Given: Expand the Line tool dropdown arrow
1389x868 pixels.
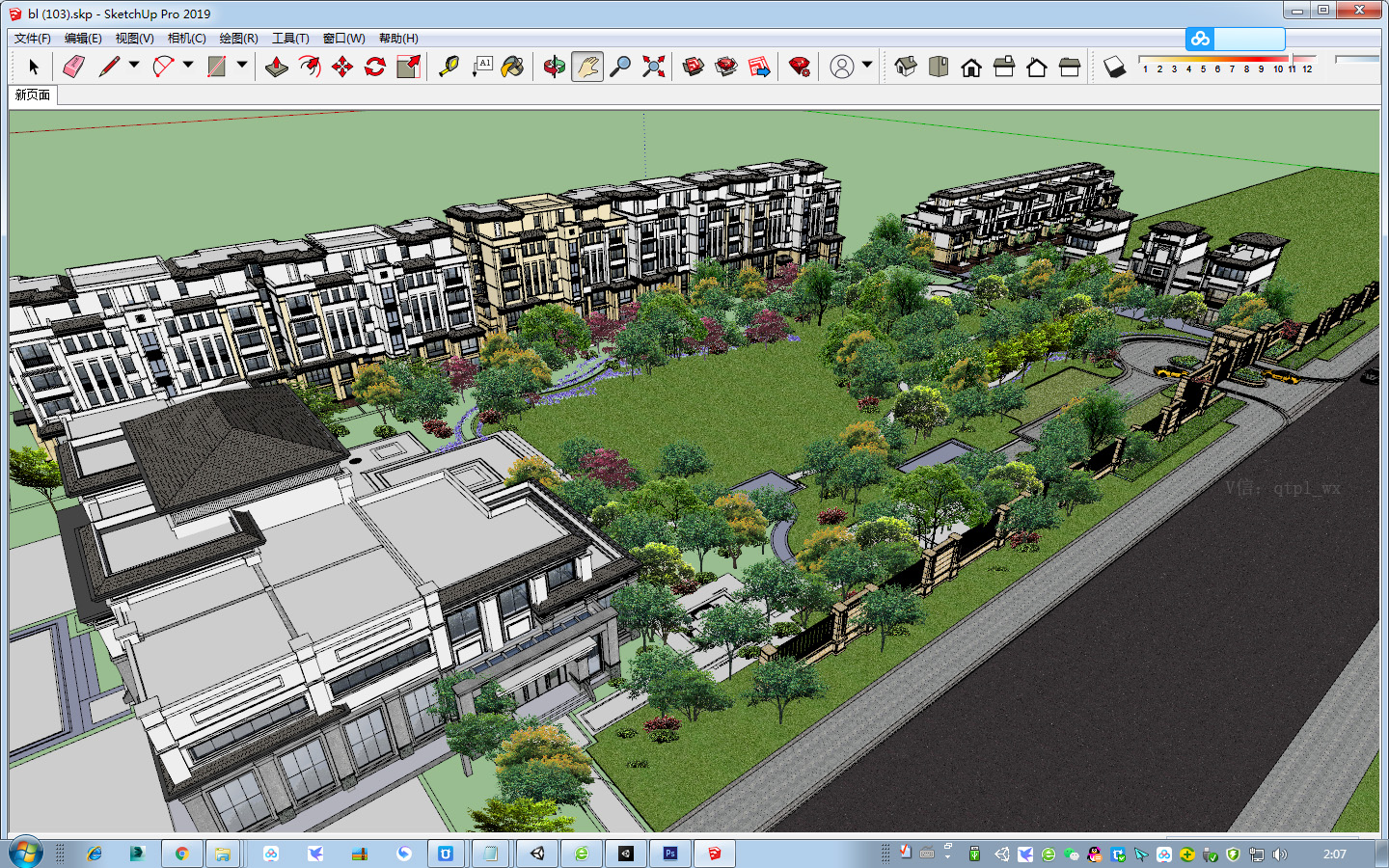Looking at the screenshot, I should (134, 65).
